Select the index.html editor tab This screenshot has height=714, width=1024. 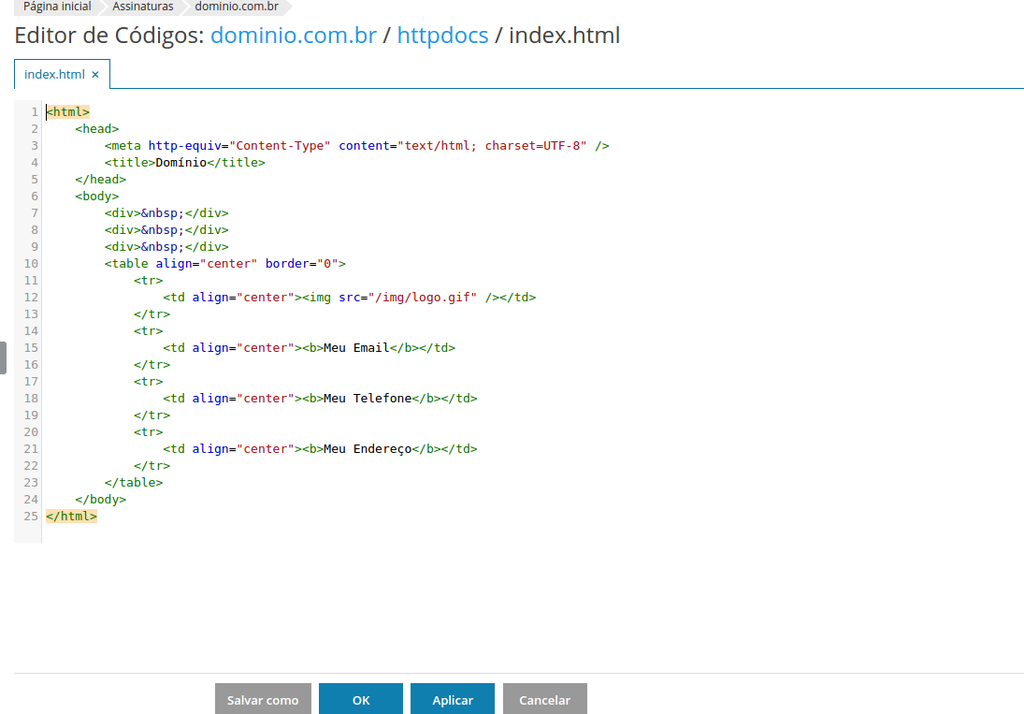pyautogui.click(x=54, y=74)
